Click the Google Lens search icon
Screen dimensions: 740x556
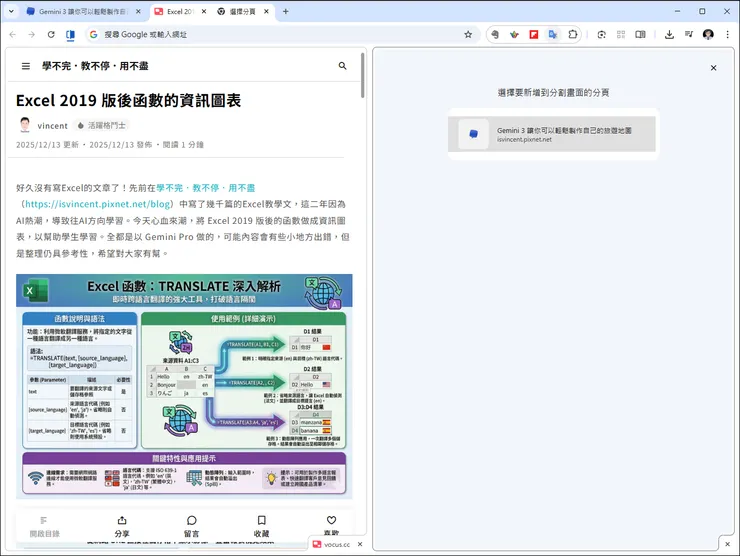click(x=601, y=34)
